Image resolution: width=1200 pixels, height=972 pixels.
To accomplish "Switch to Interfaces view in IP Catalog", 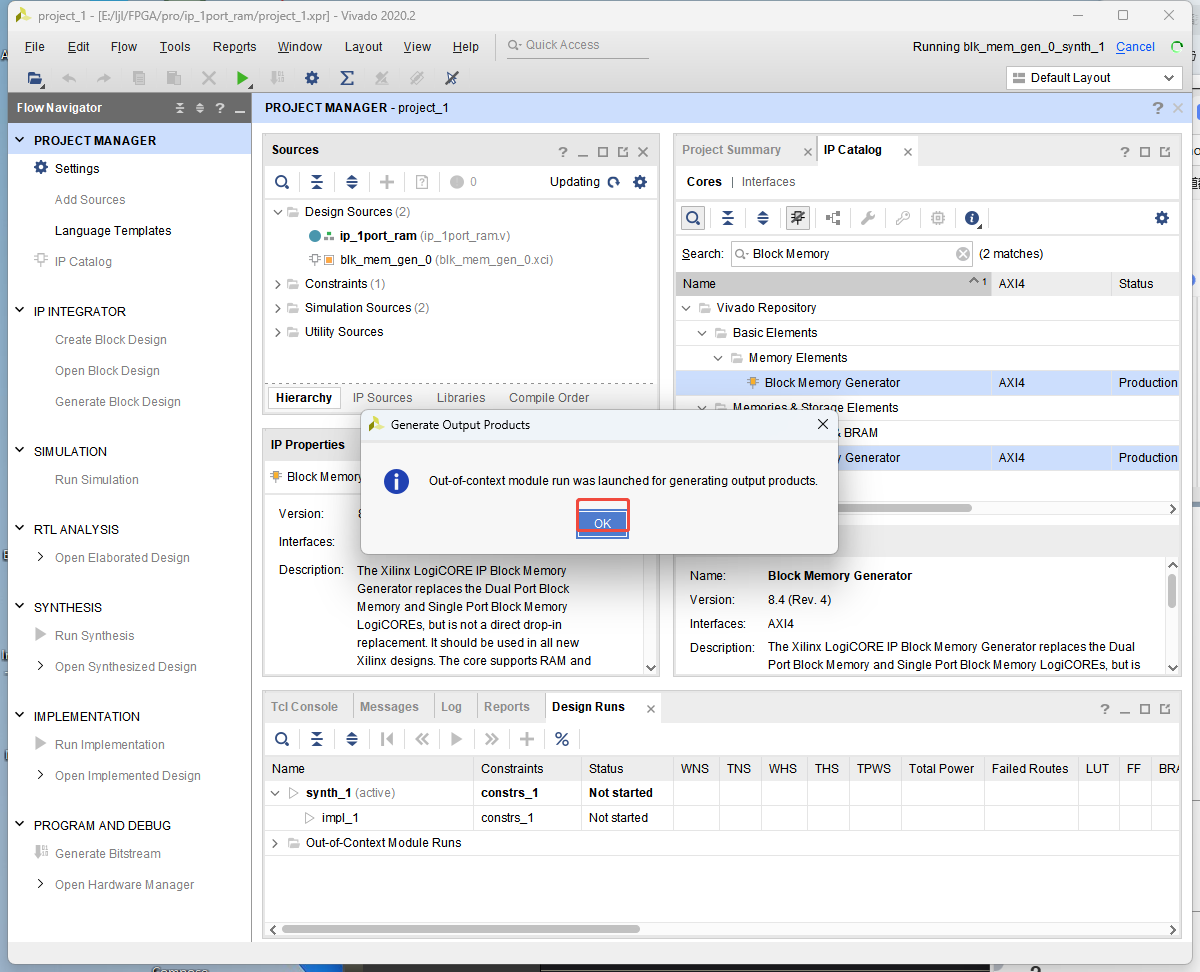I will [768, 182].
